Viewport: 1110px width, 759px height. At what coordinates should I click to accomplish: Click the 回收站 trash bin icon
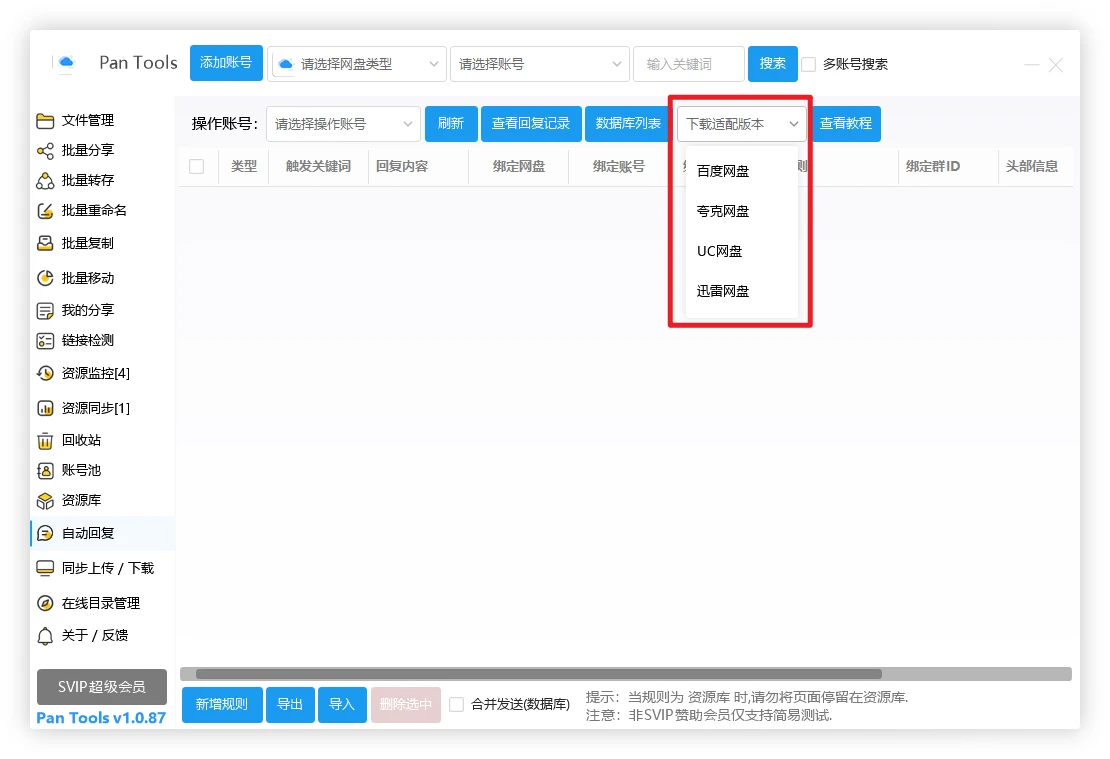45,441
